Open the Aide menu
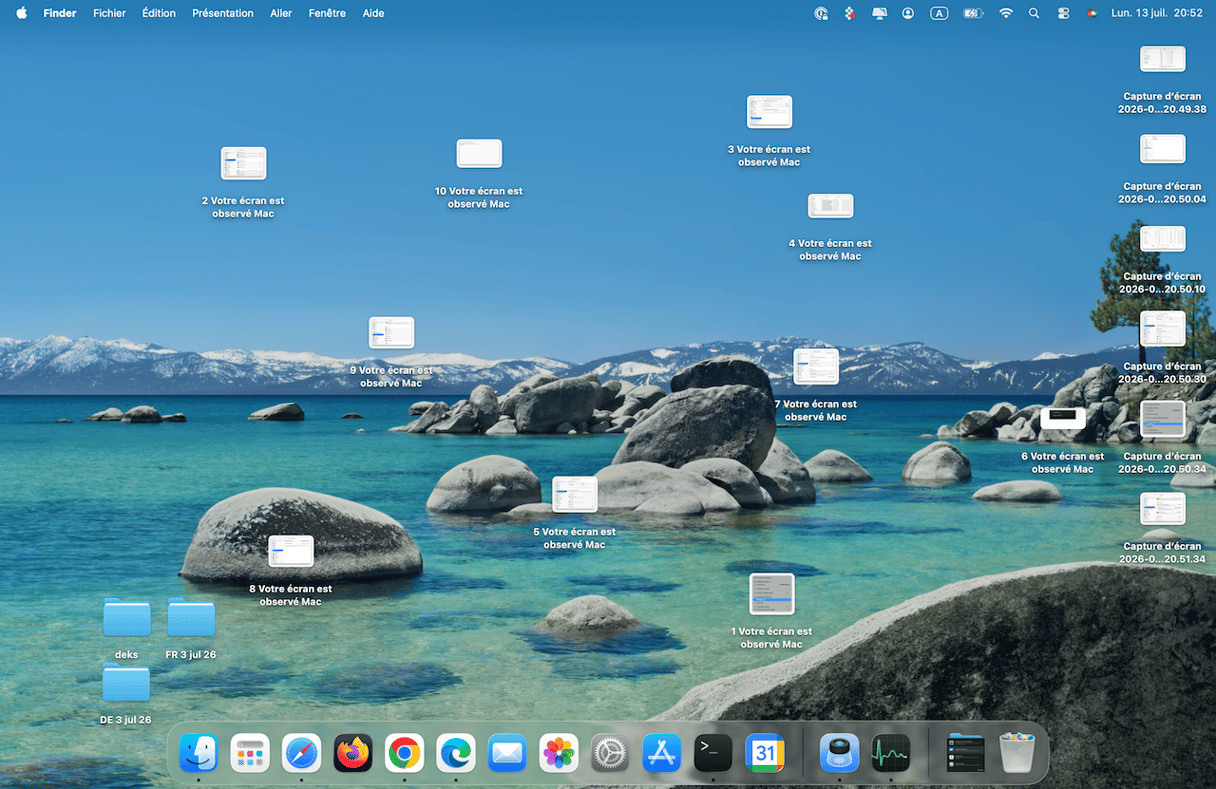Screen dimensions: 1216x789 coord(373,13)
